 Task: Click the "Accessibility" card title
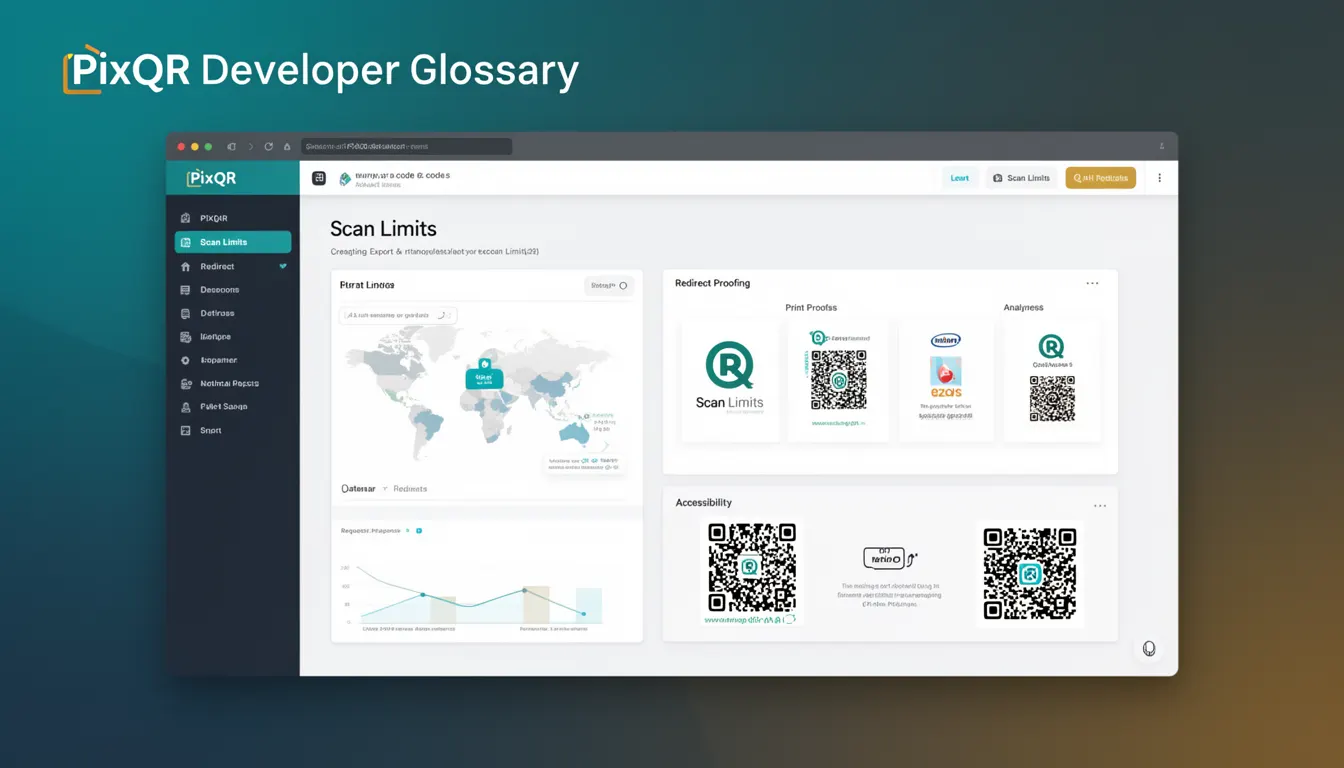[703, 503]
